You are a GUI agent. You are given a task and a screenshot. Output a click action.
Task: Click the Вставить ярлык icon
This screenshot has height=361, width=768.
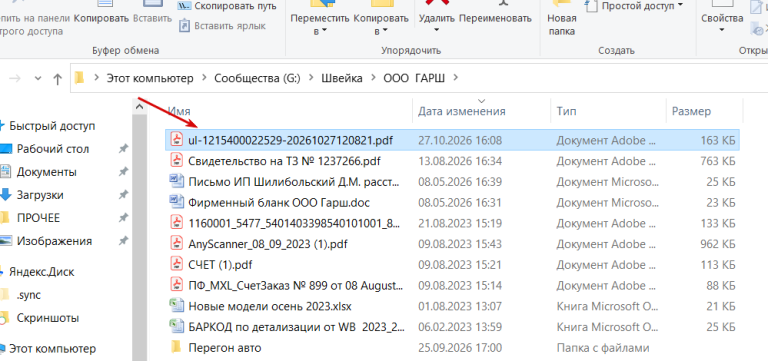click(x=184, y=25)
